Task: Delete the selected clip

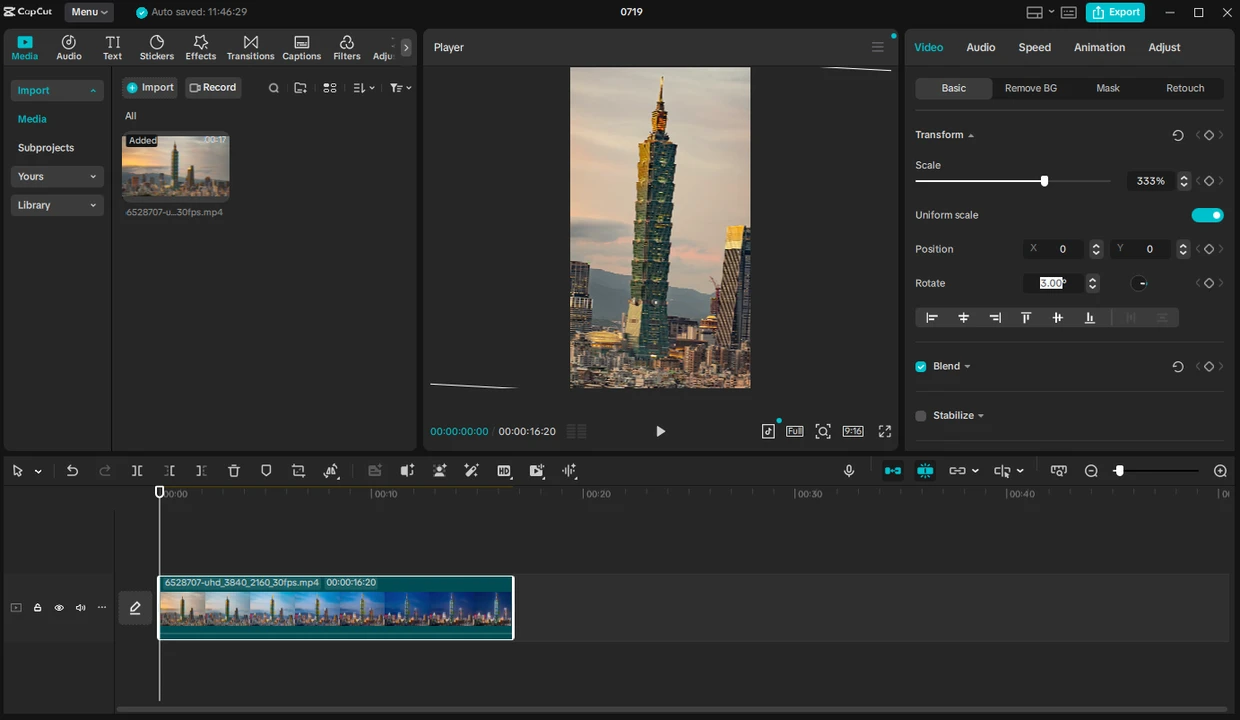Action: [234, 471]
